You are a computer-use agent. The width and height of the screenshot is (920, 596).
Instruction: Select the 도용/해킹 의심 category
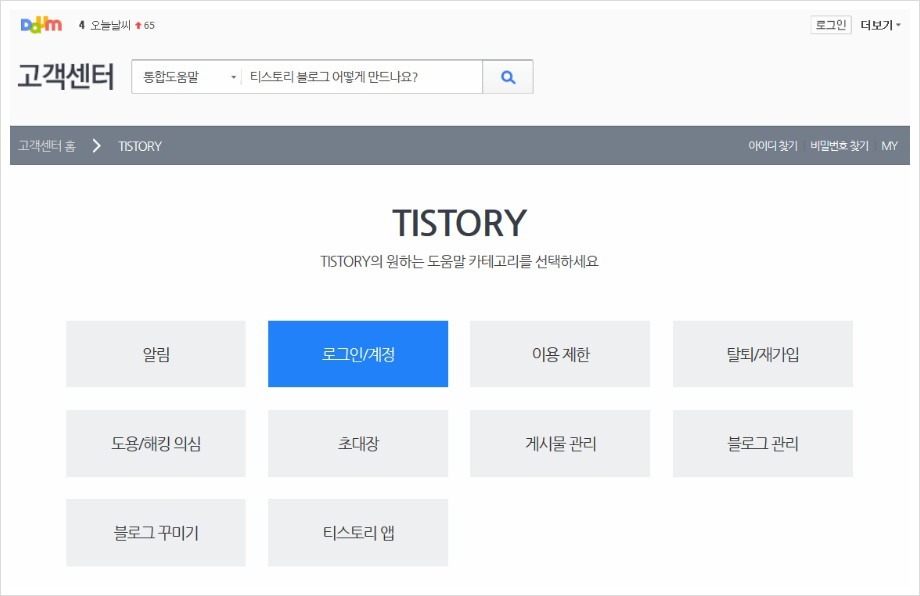point(155,443)
